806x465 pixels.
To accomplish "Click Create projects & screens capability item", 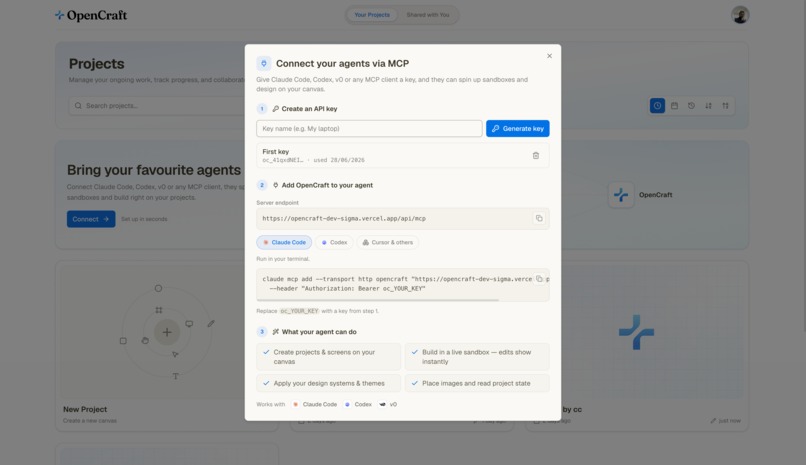I will [328, 357].
